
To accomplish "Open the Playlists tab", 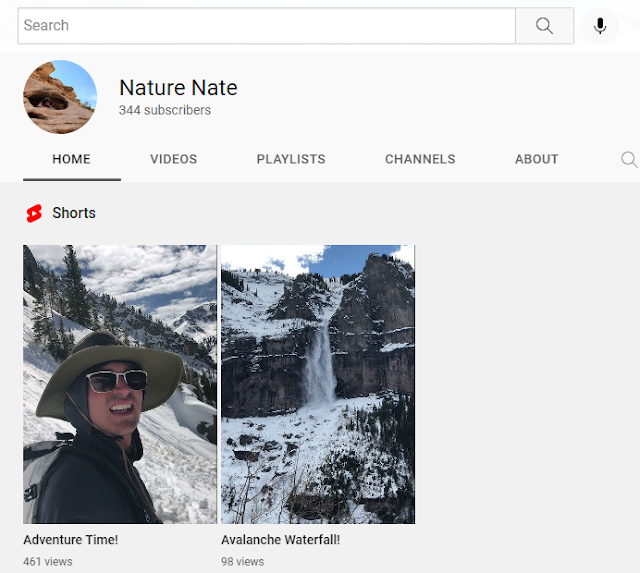I will (x=291, y=159).
